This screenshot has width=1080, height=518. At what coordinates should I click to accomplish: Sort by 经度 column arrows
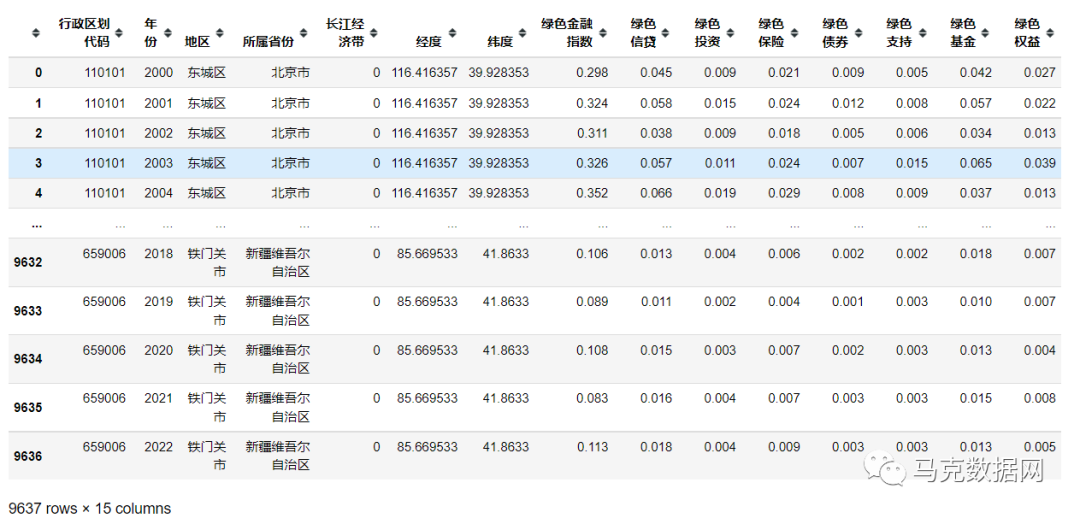pyautogui.click(x=452, y=32)
